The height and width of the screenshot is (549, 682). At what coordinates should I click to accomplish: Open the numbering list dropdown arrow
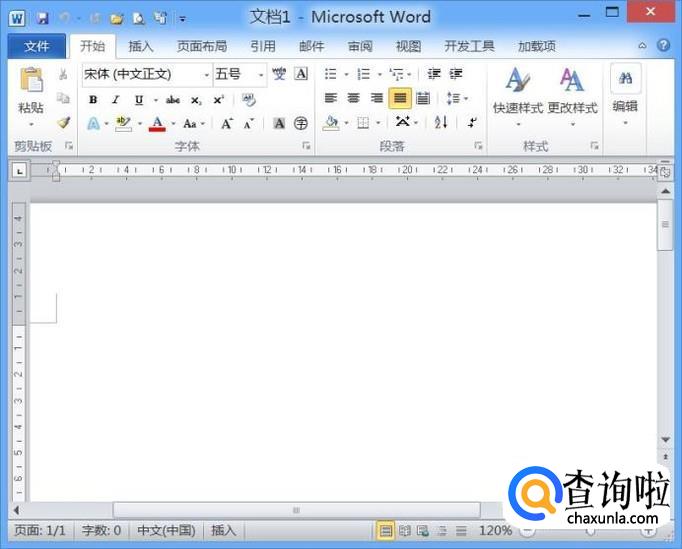(379, 74)
